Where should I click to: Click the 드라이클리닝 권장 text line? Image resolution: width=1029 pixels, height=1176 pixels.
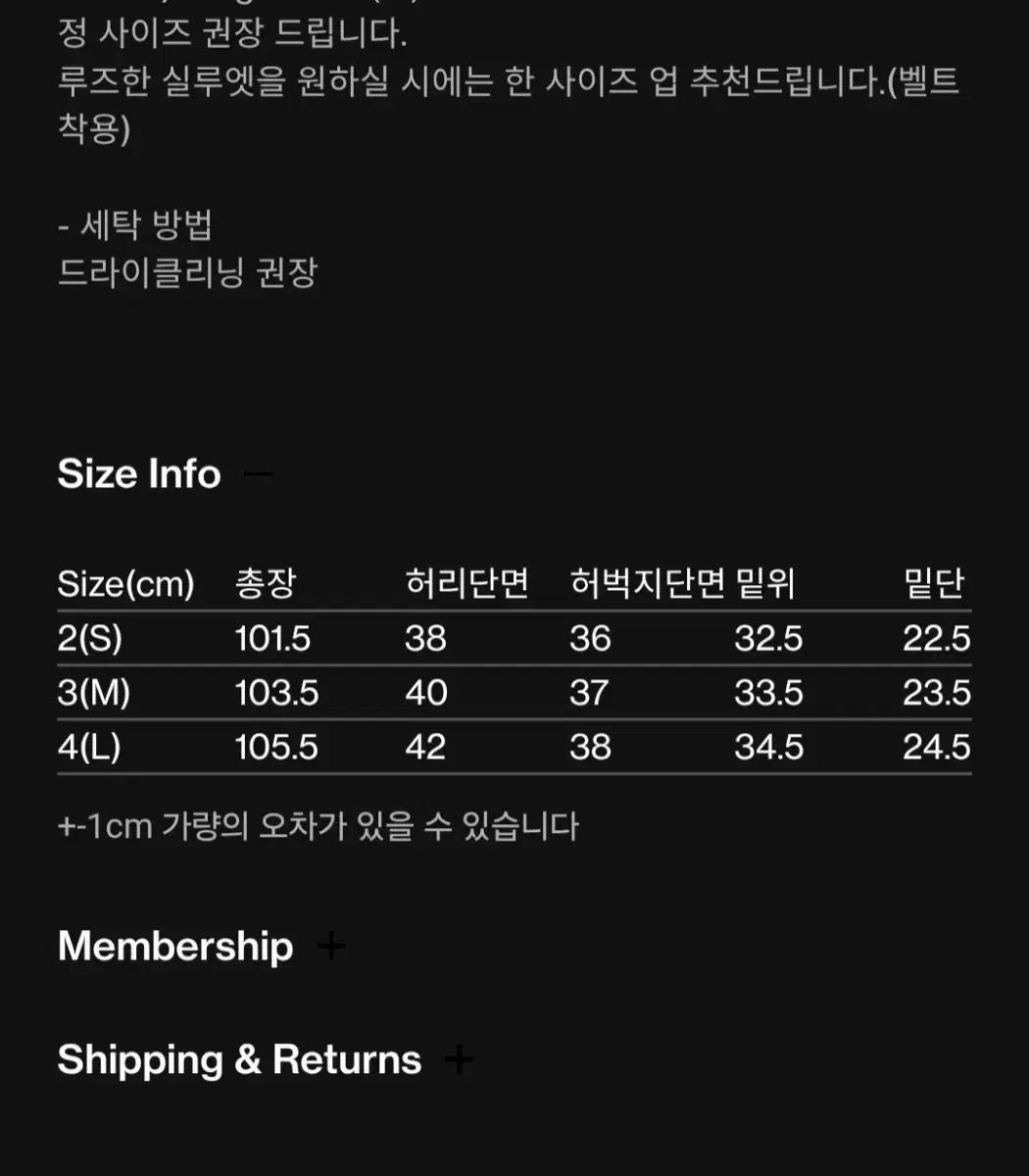tap(188, 272)
